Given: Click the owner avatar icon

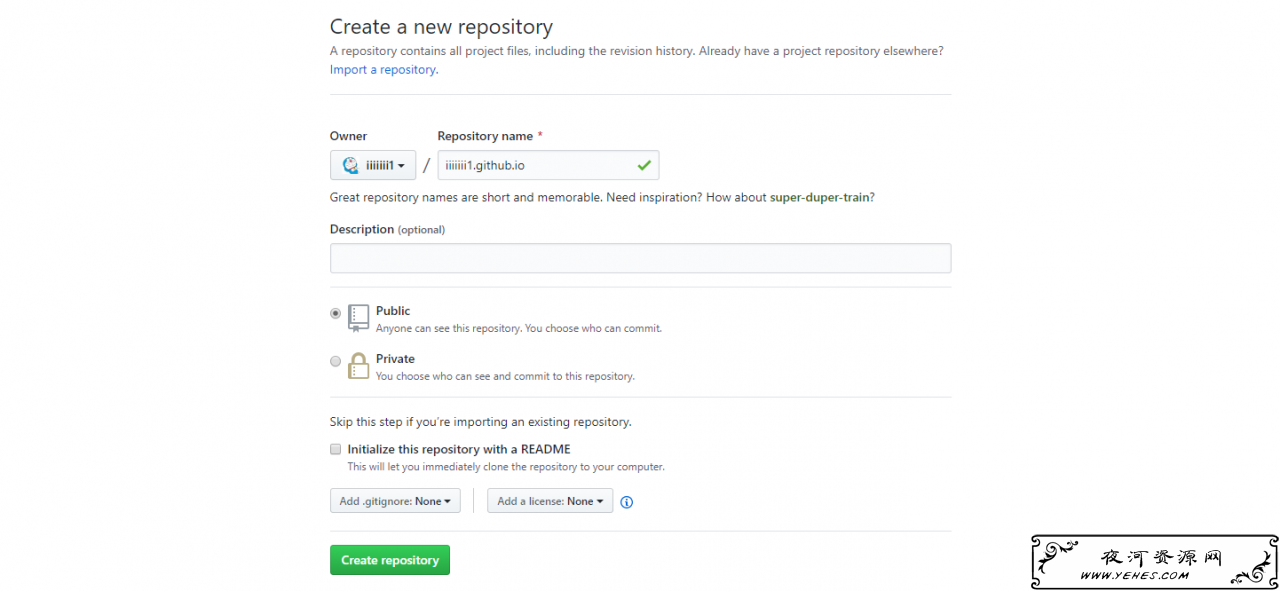Looking at the screenshot, I should pos(351,165).
